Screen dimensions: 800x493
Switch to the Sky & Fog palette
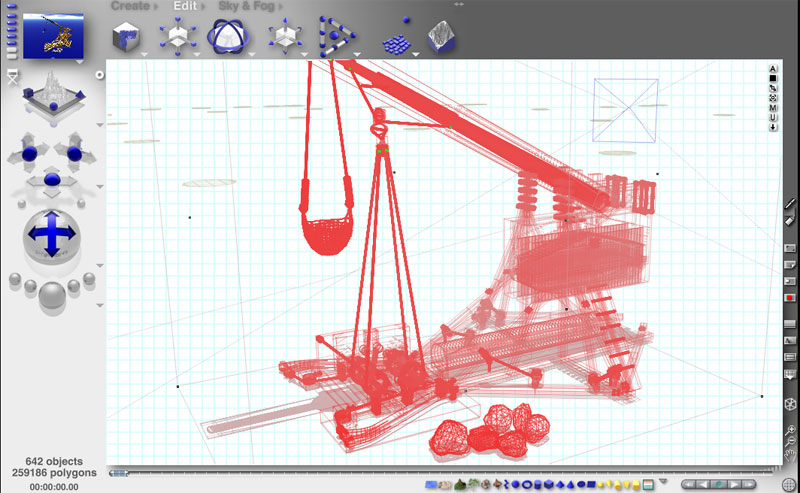(246, 6)
